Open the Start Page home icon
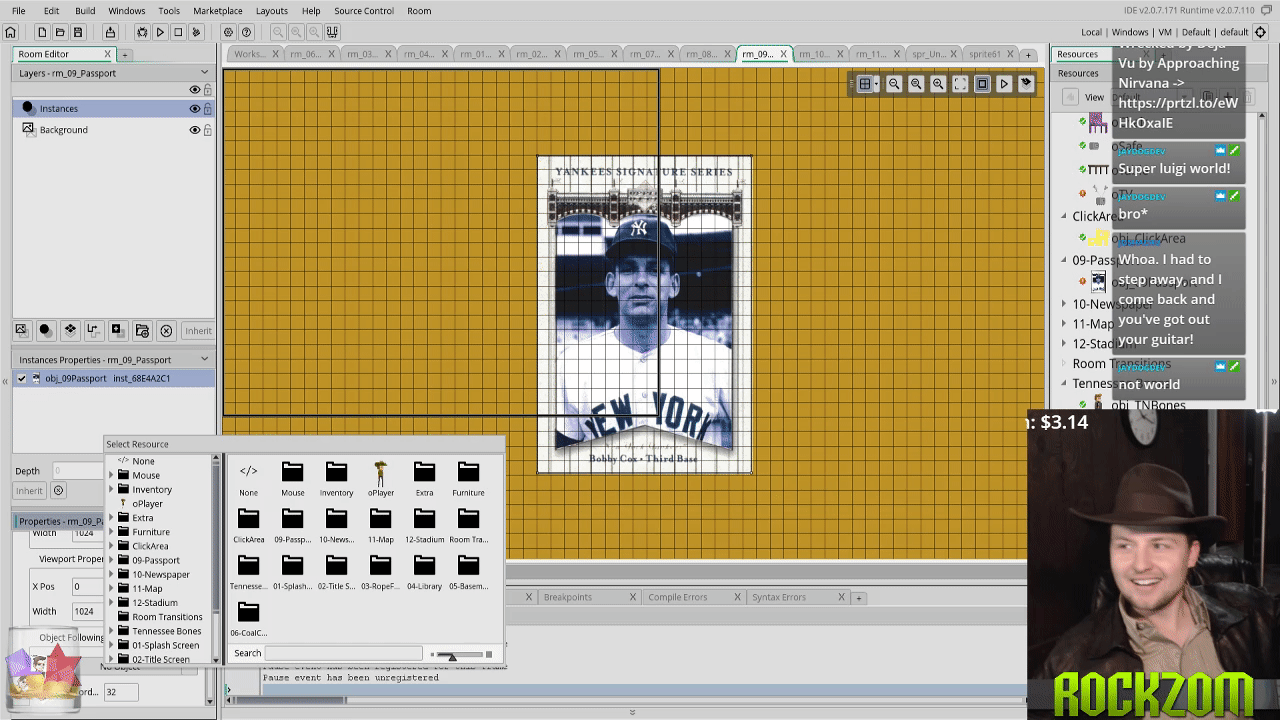Screen dimensions: 1280x720 pos(11,32)
